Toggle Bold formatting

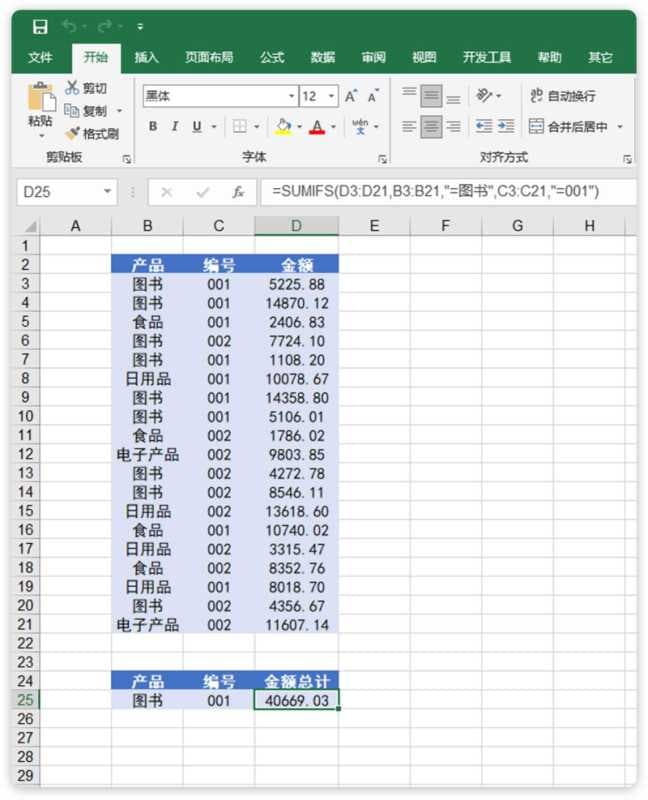tap(153, 126)
